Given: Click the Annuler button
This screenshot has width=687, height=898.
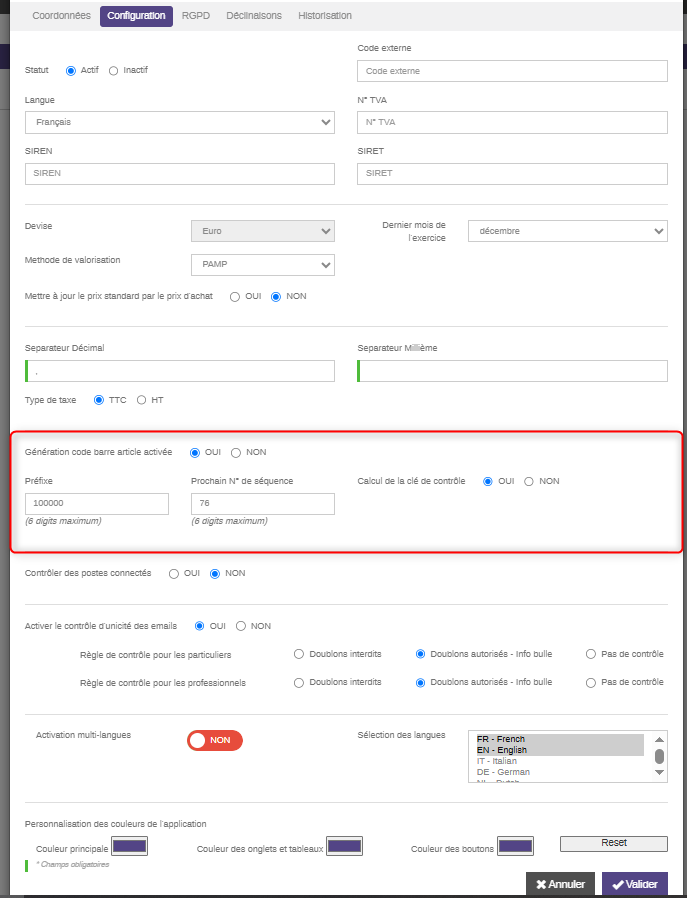Looking at the screenshot, I should 560,884.
